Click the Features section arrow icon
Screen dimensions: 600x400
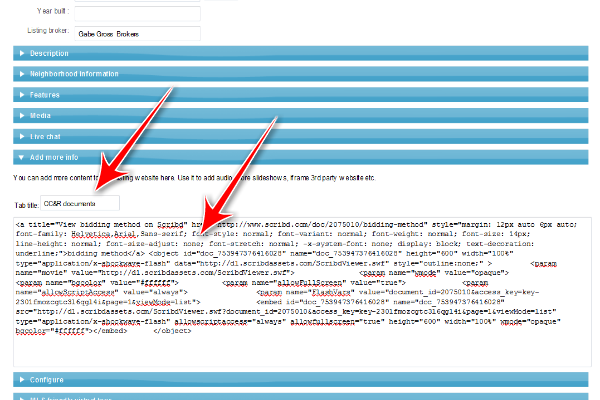[x=22, y=94]
